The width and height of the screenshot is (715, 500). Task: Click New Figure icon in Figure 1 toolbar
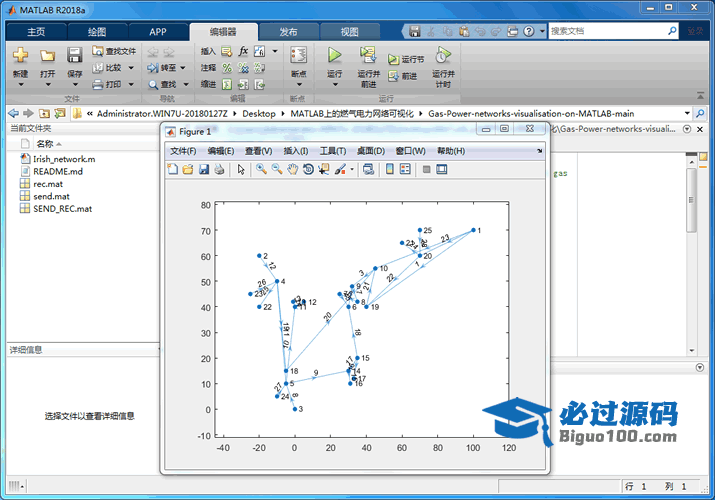(x=173, y=170)
